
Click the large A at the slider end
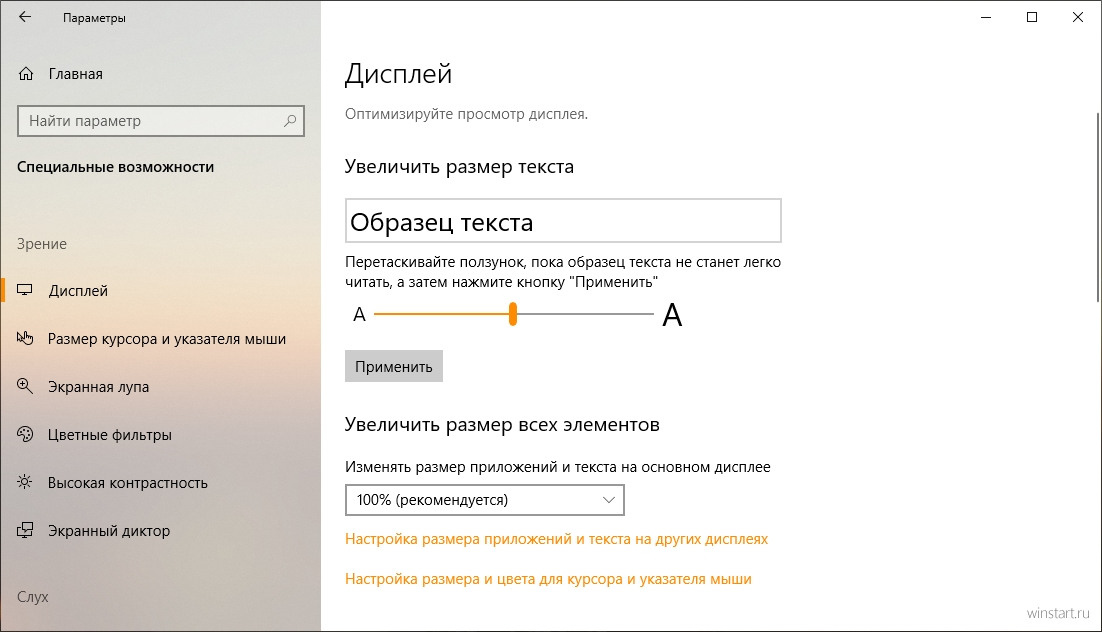[672, 315]
